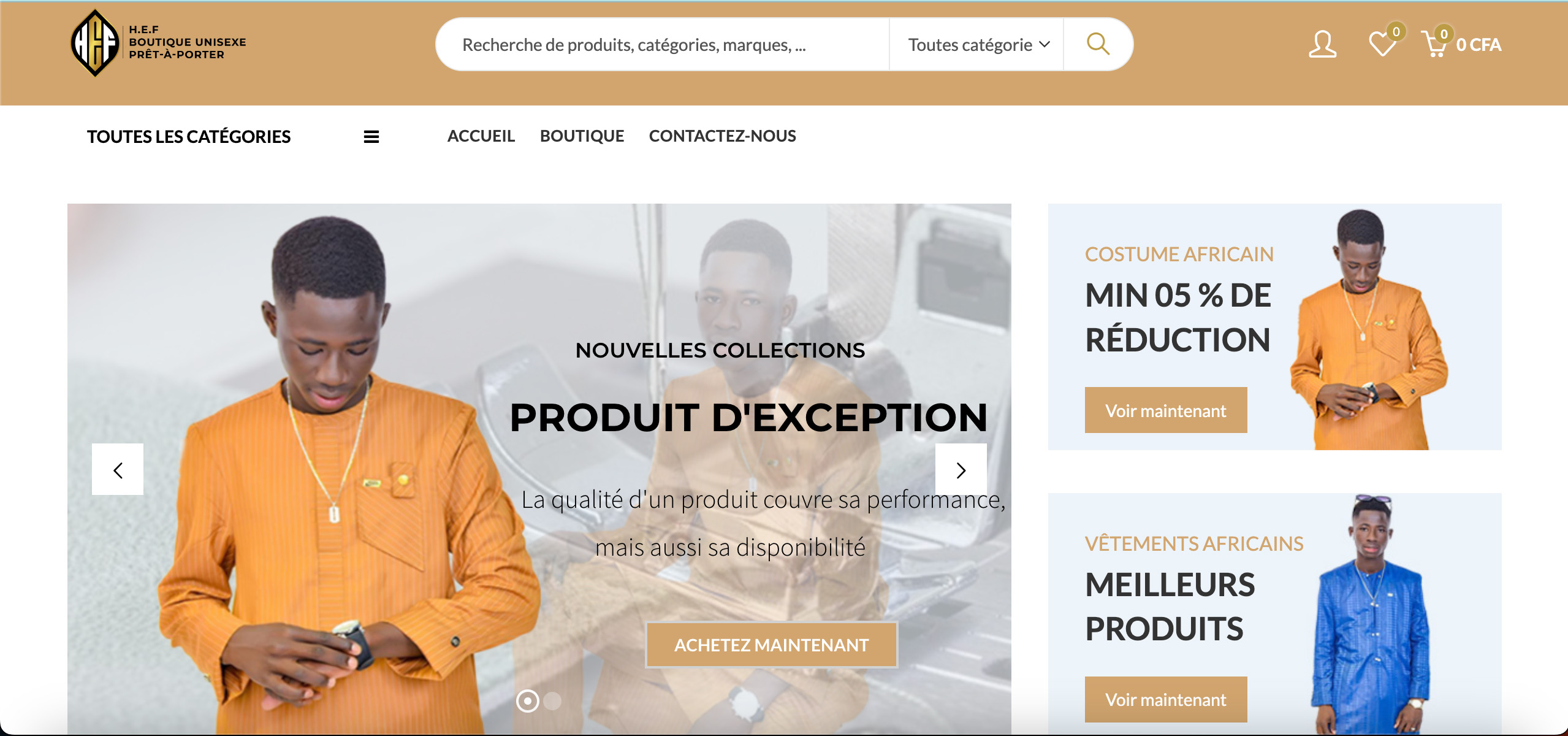
Task: Open the wishlist heart icon
Action: pos(1383,43)
